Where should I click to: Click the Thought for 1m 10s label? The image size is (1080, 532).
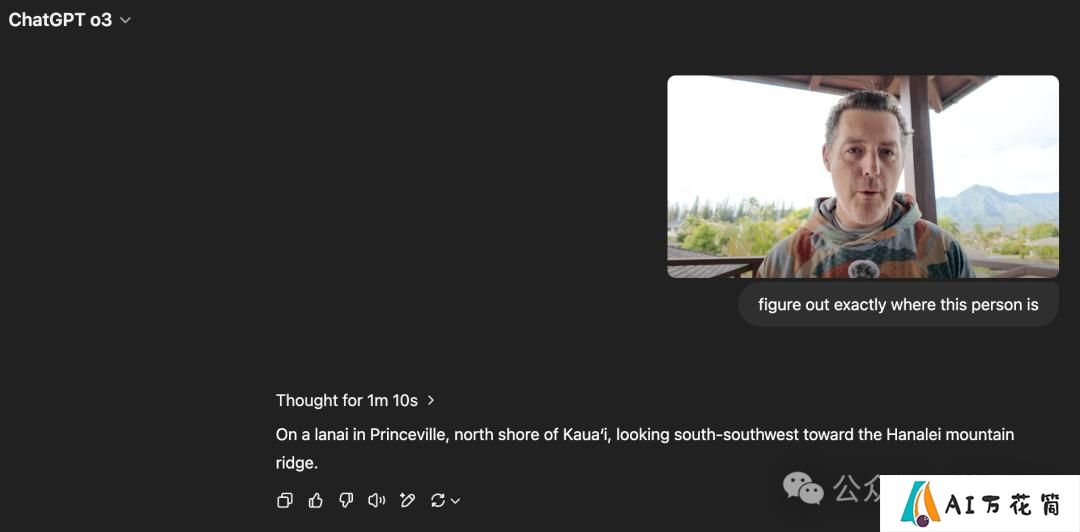click(x=346, y=400)
